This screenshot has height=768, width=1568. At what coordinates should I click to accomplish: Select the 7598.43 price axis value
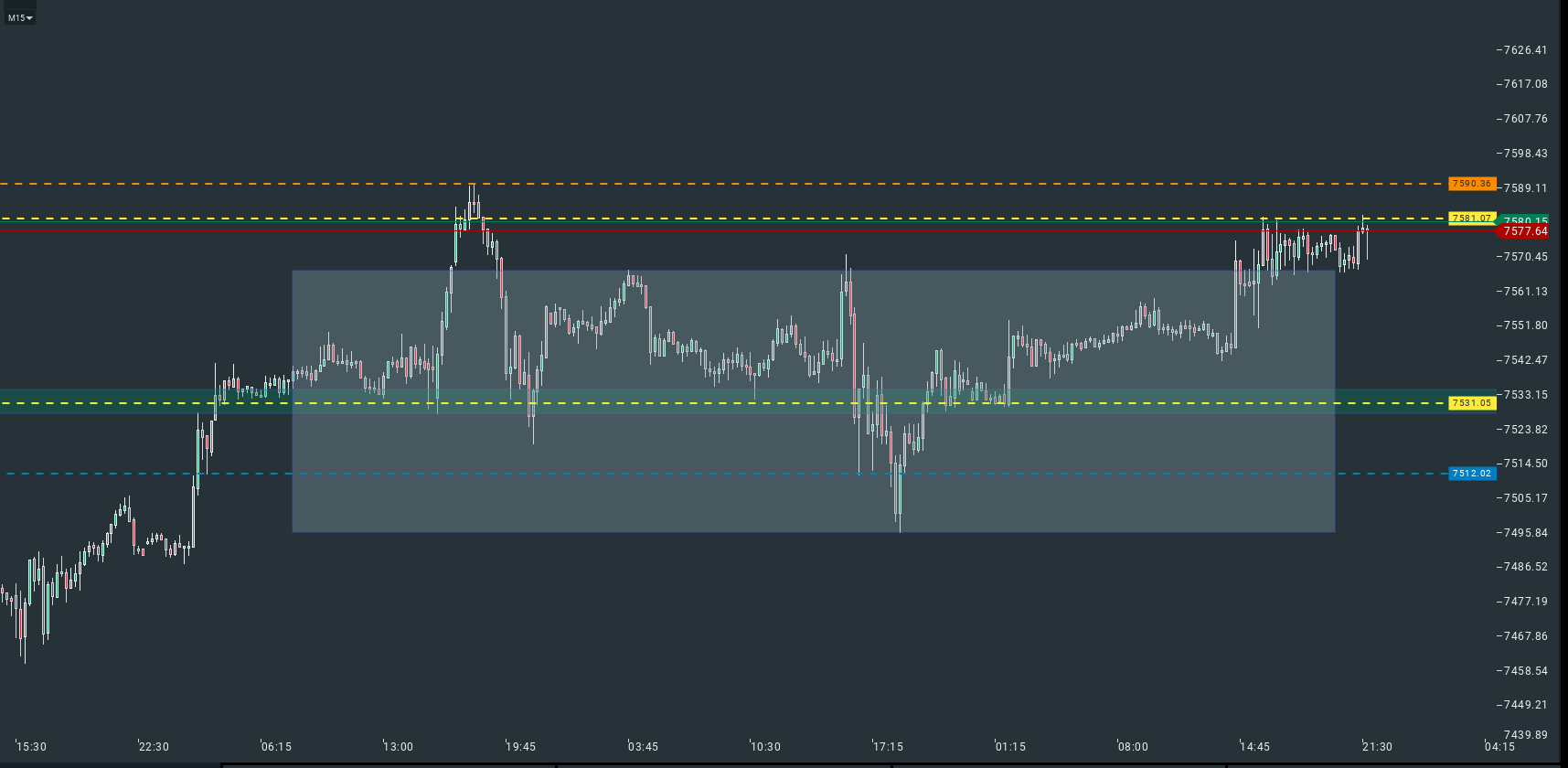[1525, 154]
